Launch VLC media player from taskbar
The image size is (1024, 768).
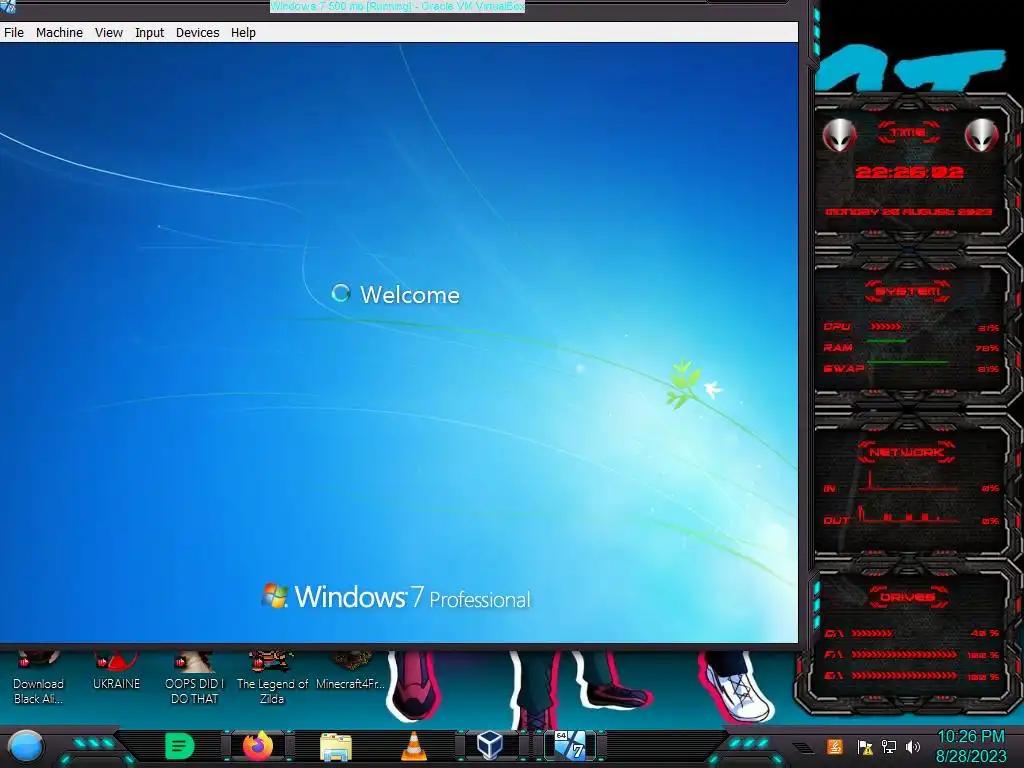(x=413, y=746)
